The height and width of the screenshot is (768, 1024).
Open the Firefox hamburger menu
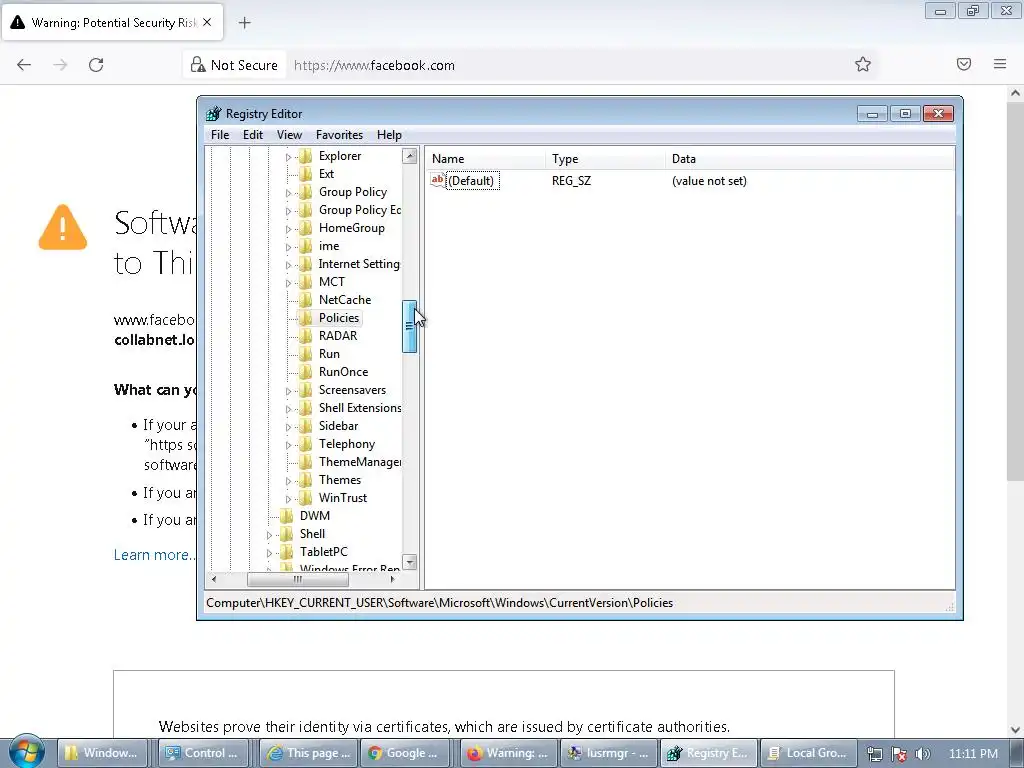pyautogui.click(x=1000, y=64)
